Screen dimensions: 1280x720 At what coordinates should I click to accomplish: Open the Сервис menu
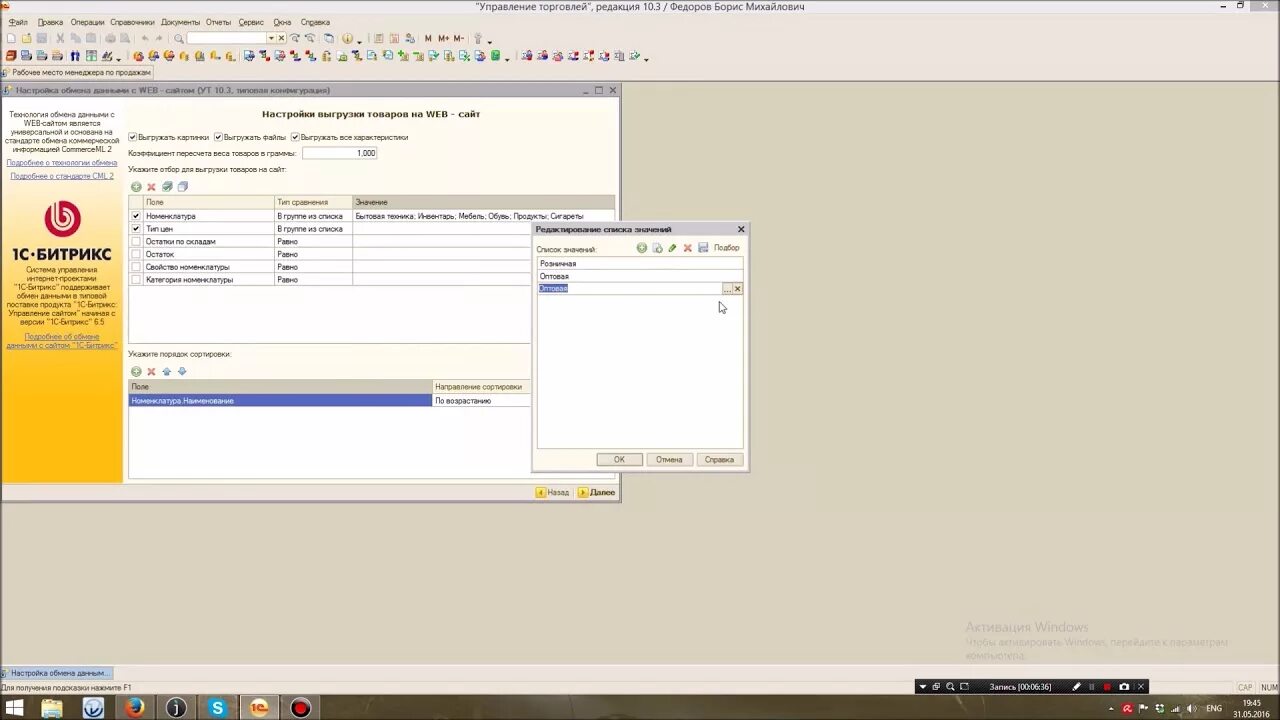tap(251, 22)
